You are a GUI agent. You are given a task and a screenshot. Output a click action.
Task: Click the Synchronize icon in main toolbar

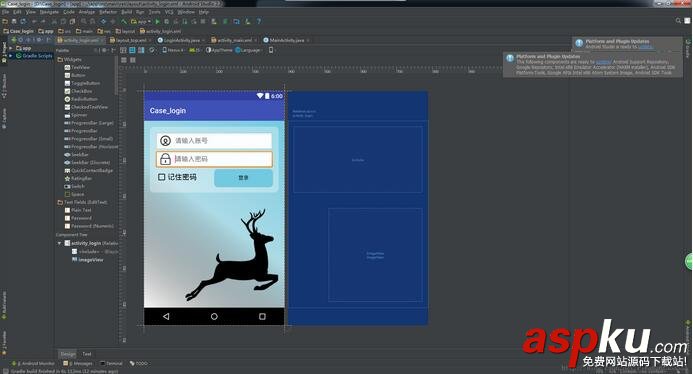(23, 21)
